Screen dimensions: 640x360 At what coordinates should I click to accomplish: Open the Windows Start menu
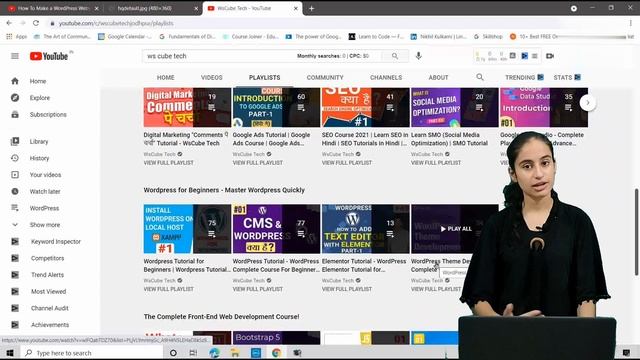[x=10, y=353]
